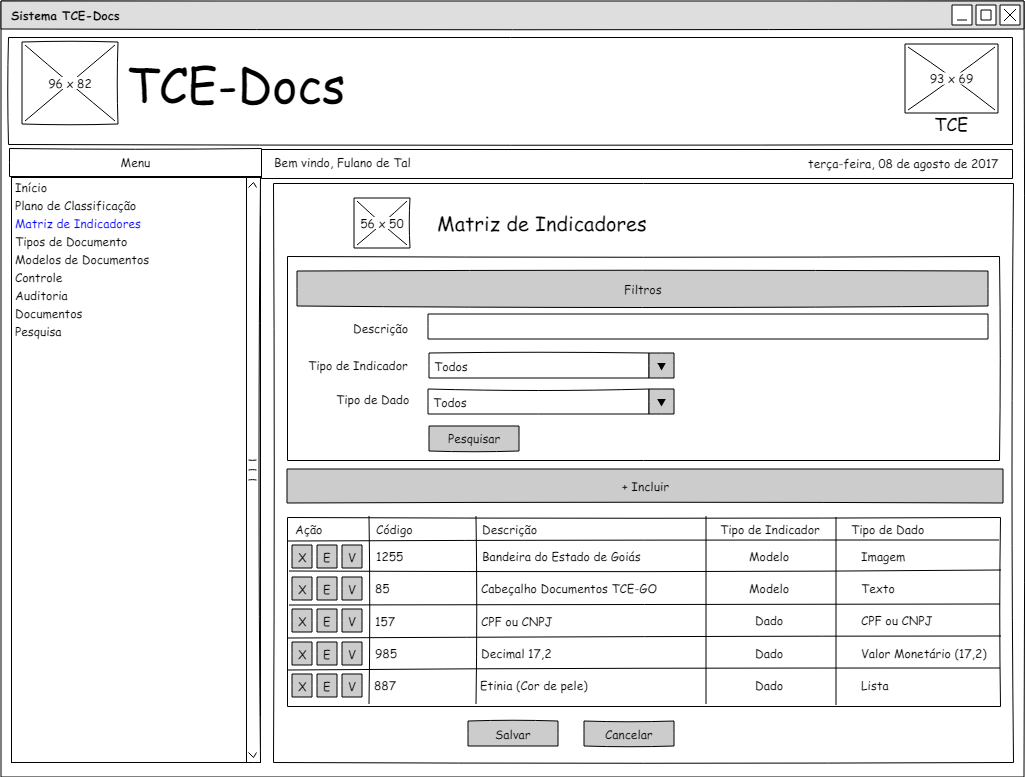Viewport: 1025px width, 777px height.
Task: Click V button for Bandeira do Estado row
Action: 351,557
